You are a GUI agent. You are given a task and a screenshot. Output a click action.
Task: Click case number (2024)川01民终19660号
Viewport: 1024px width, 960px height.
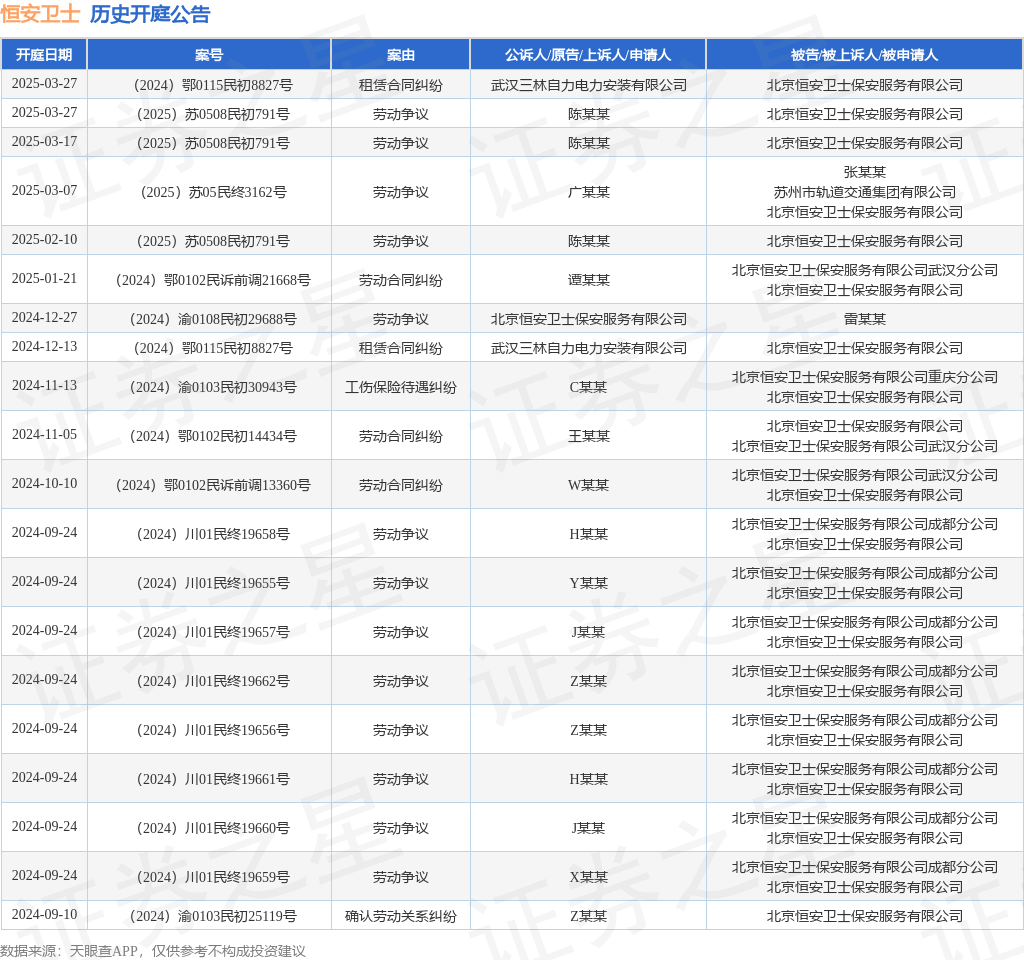[x=214, y=828]
